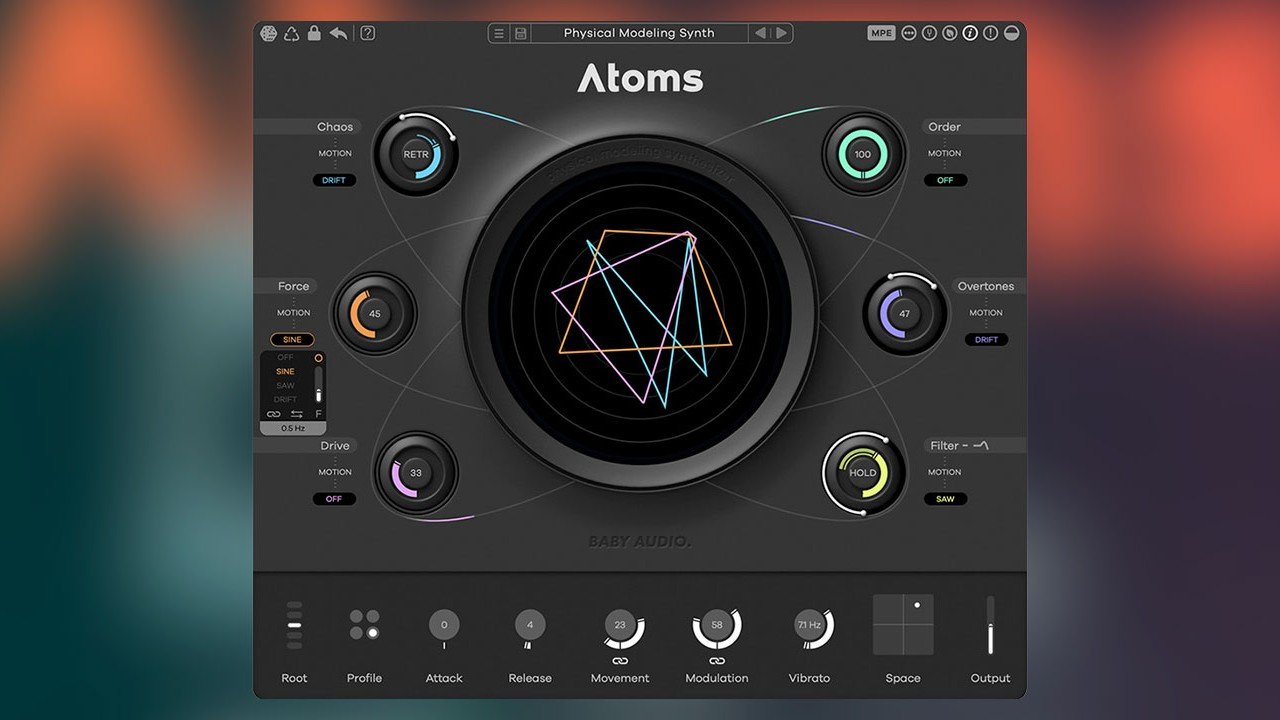Click the leaf-shaped circle icon in header
The image size is (1280, 720).
949,33
